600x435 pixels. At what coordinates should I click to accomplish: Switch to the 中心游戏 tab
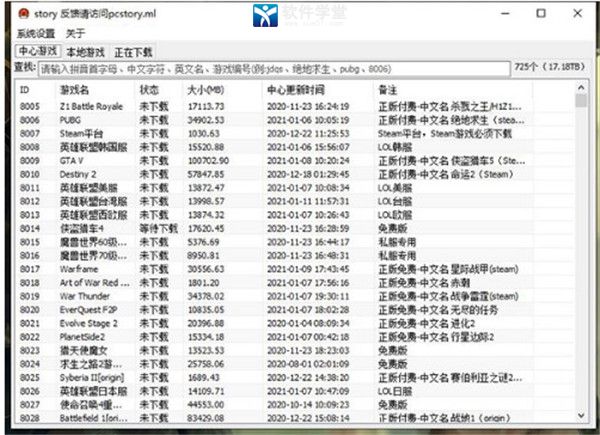pos(38,51)
